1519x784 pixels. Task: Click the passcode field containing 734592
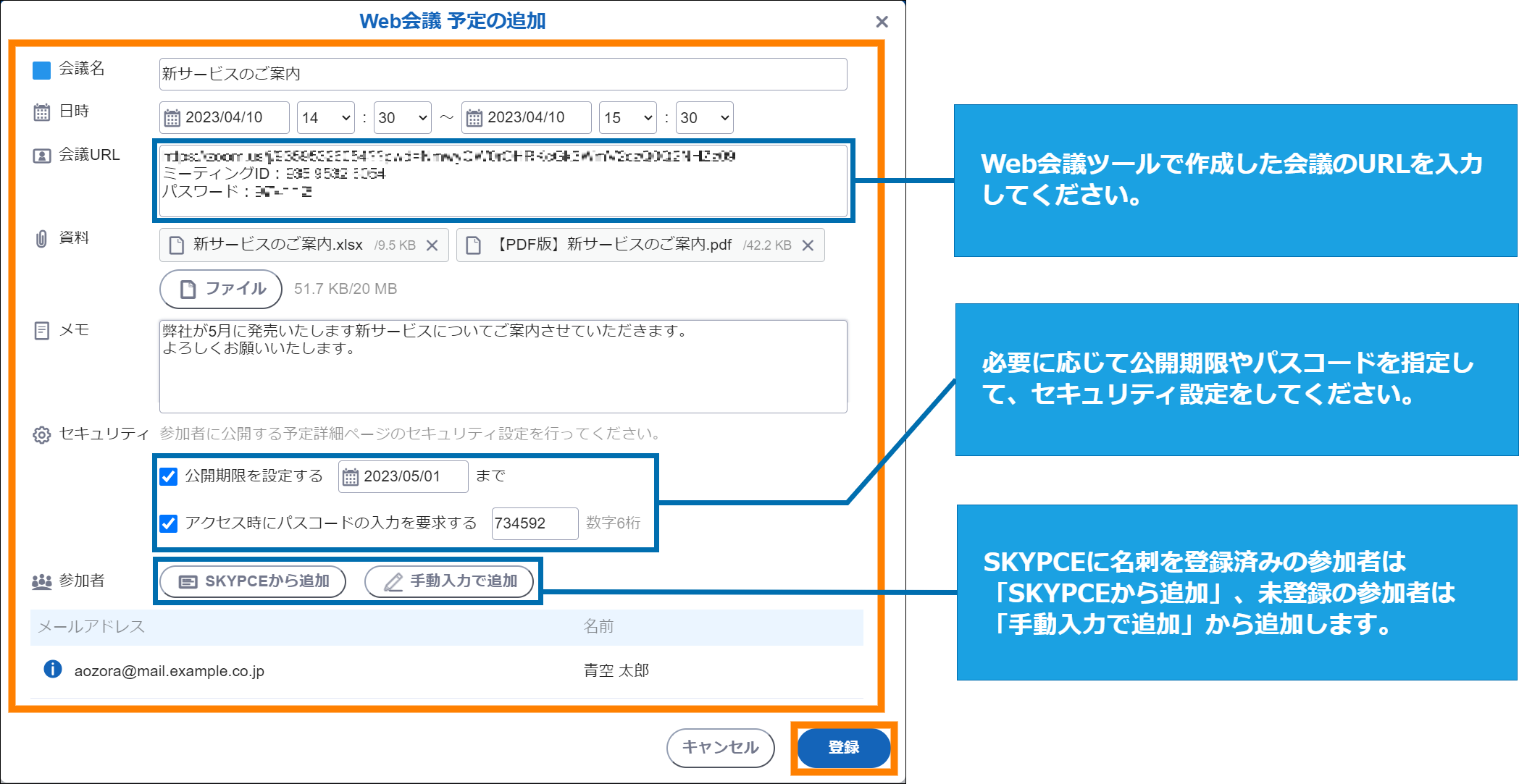pyautogui.click(x=535, y=523)
